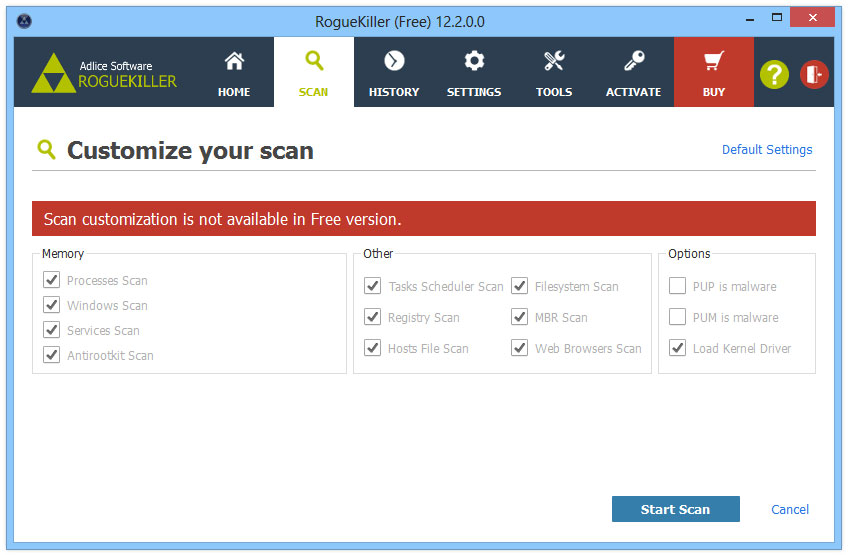Toggle the Services Scan checkbox
The width and height of the screenshot is (848, 555).
click(x=51, y=330)
